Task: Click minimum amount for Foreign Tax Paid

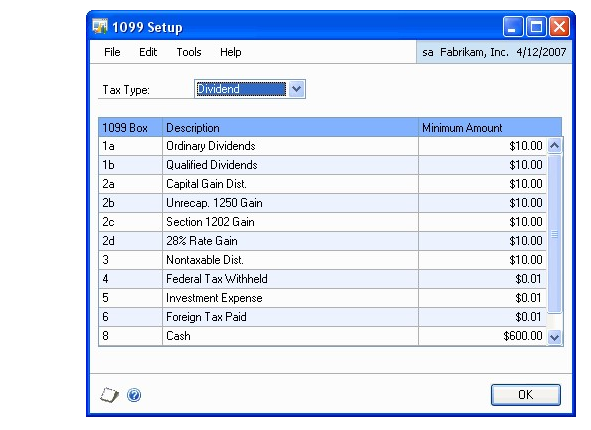Action: coord(482,317)
